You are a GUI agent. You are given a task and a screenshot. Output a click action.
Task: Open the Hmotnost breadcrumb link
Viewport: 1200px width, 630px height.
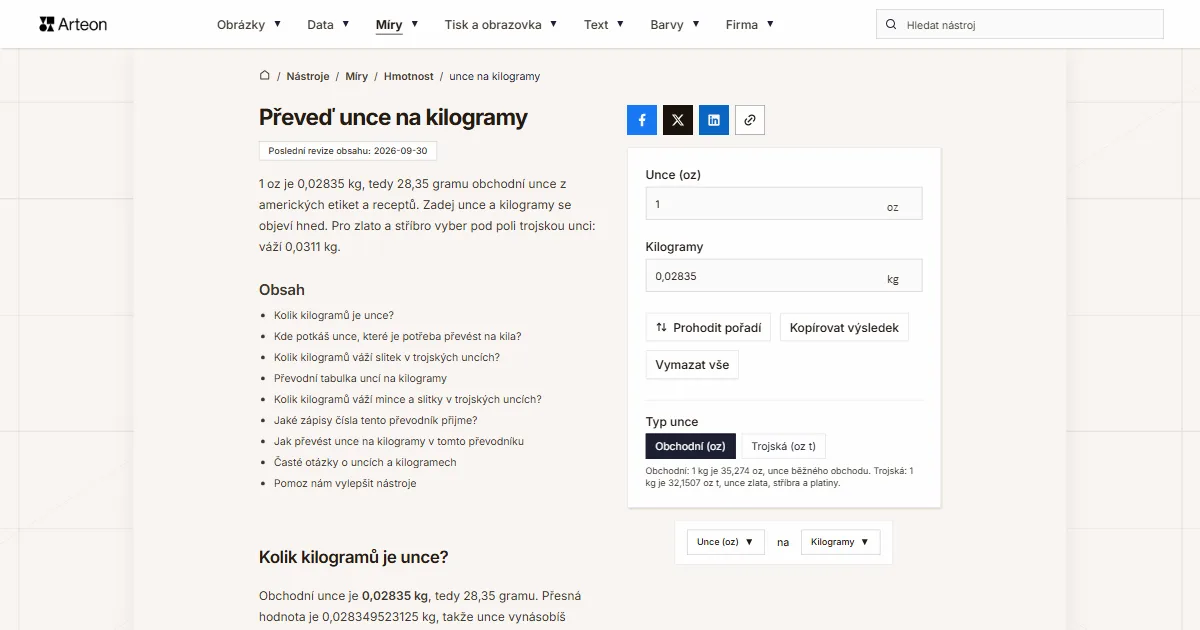click(409, 76)
